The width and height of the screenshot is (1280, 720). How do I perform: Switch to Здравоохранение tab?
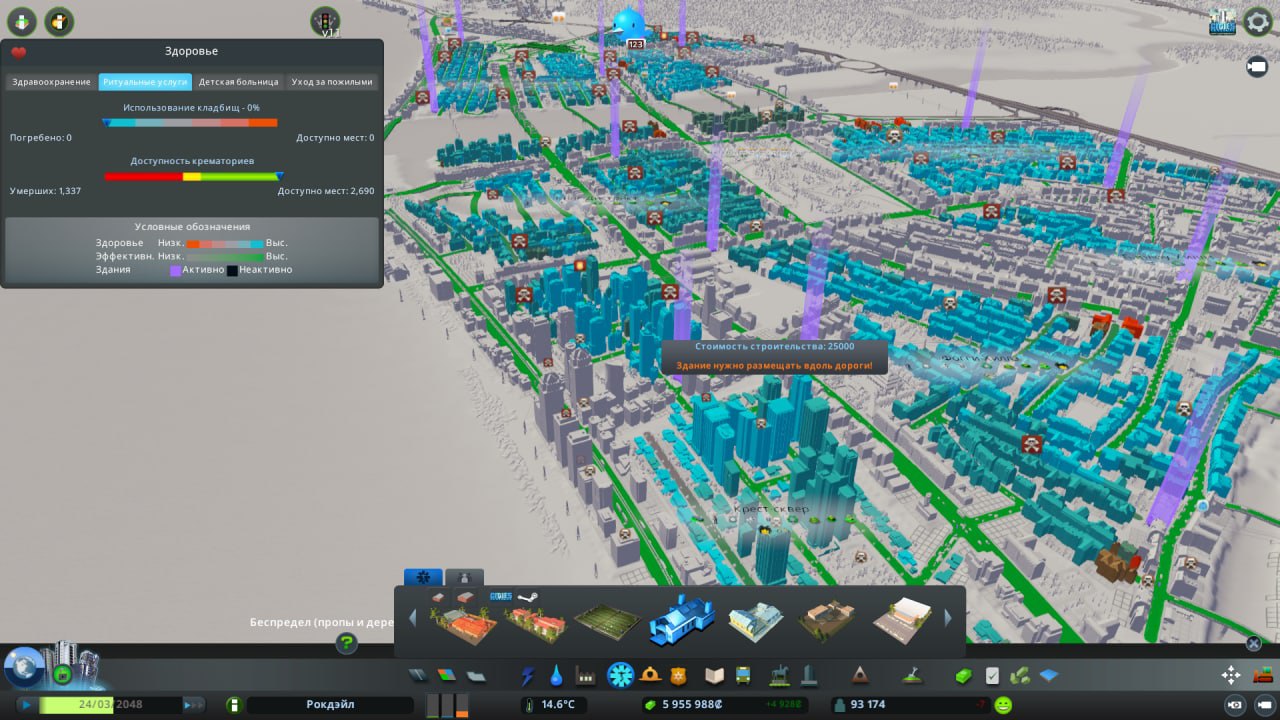click(52, 82)
